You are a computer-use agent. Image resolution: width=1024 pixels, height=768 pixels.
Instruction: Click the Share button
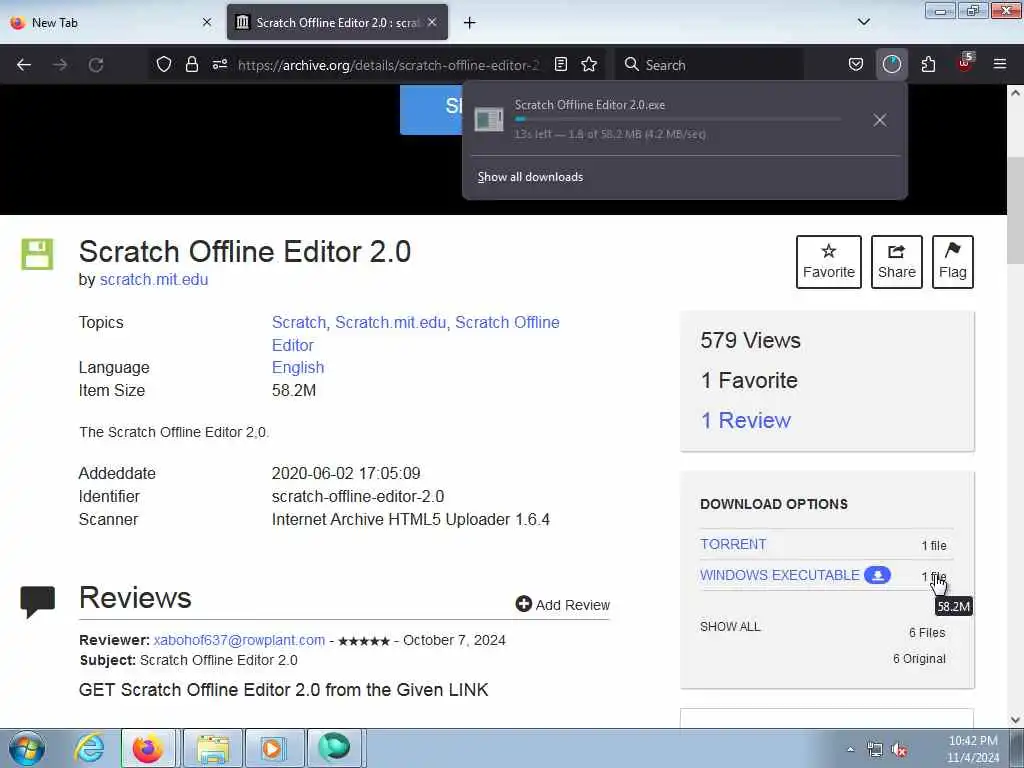[897, 262]
